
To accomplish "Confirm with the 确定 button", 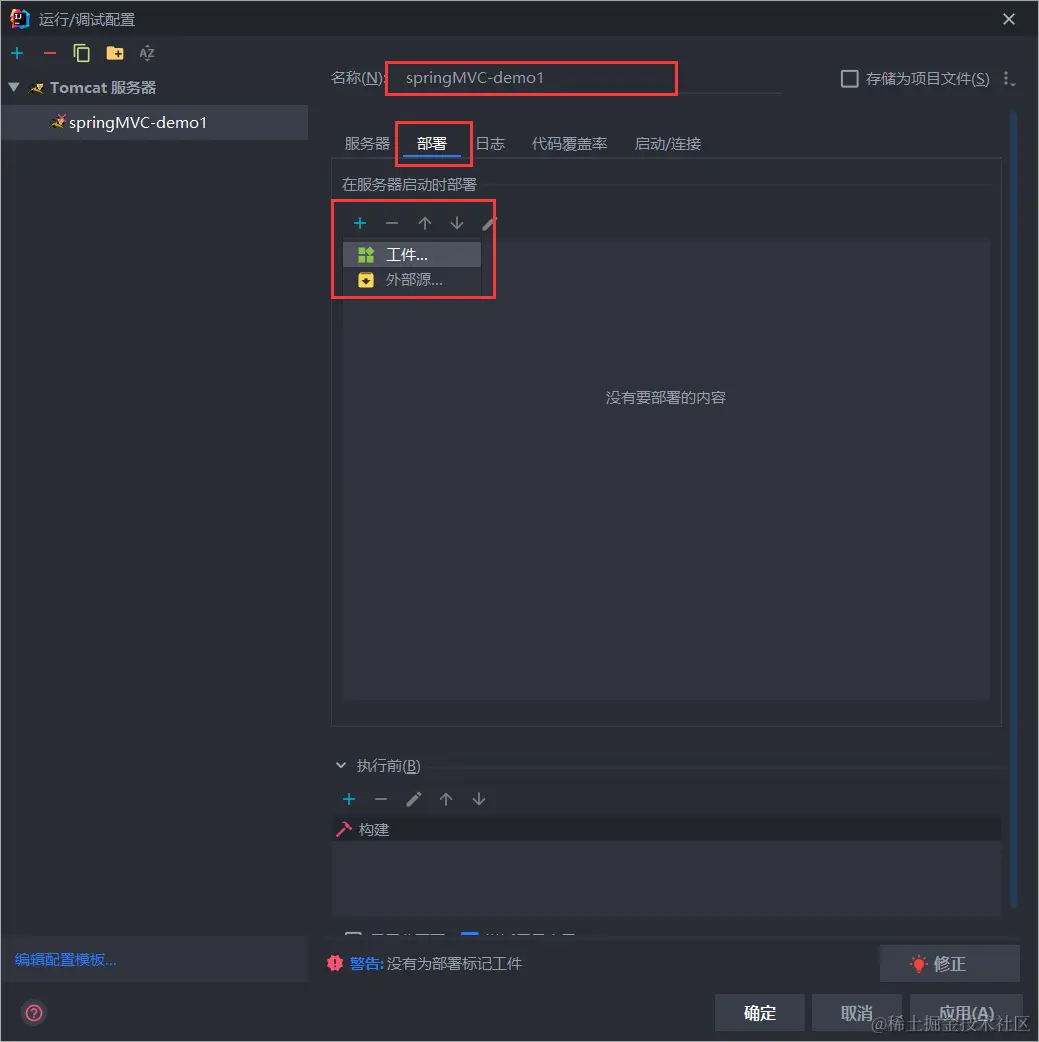I will [760, 1013].
